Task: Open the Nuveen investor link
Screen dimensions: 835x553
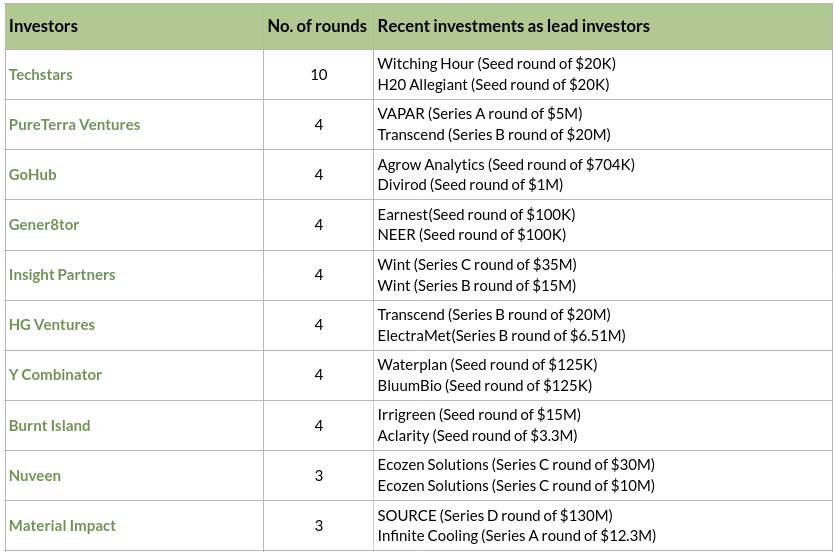Action: (35, 476)
